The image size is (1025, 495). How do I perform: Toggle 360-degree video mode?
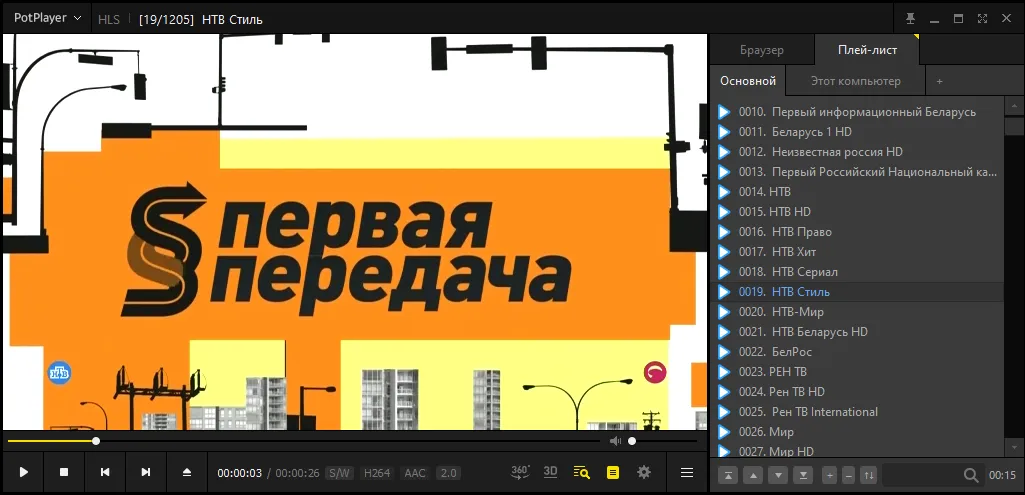click(x=520, y=472)
